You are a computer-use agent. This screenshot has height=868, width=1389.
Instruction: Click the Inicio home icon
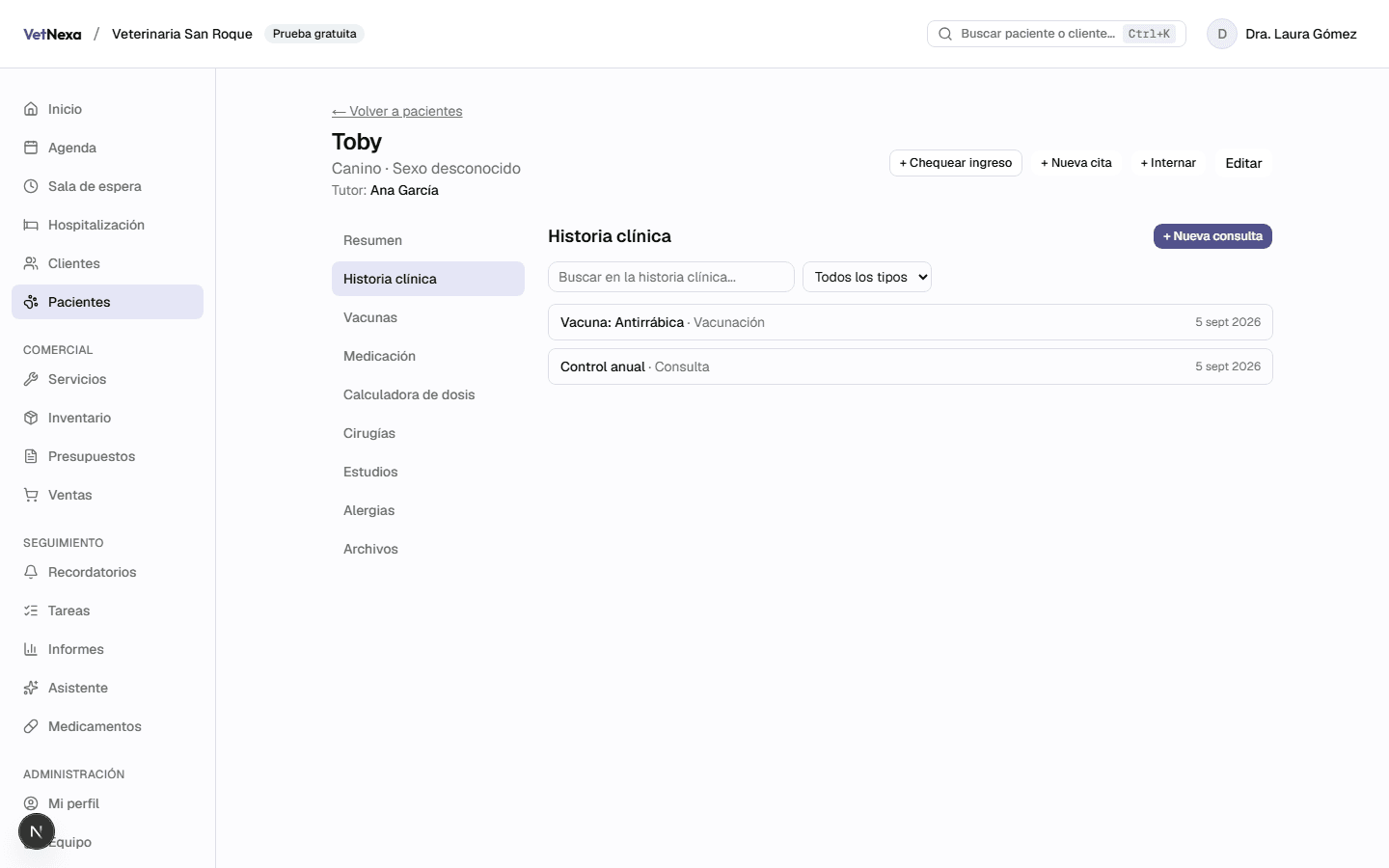point(31,109)
